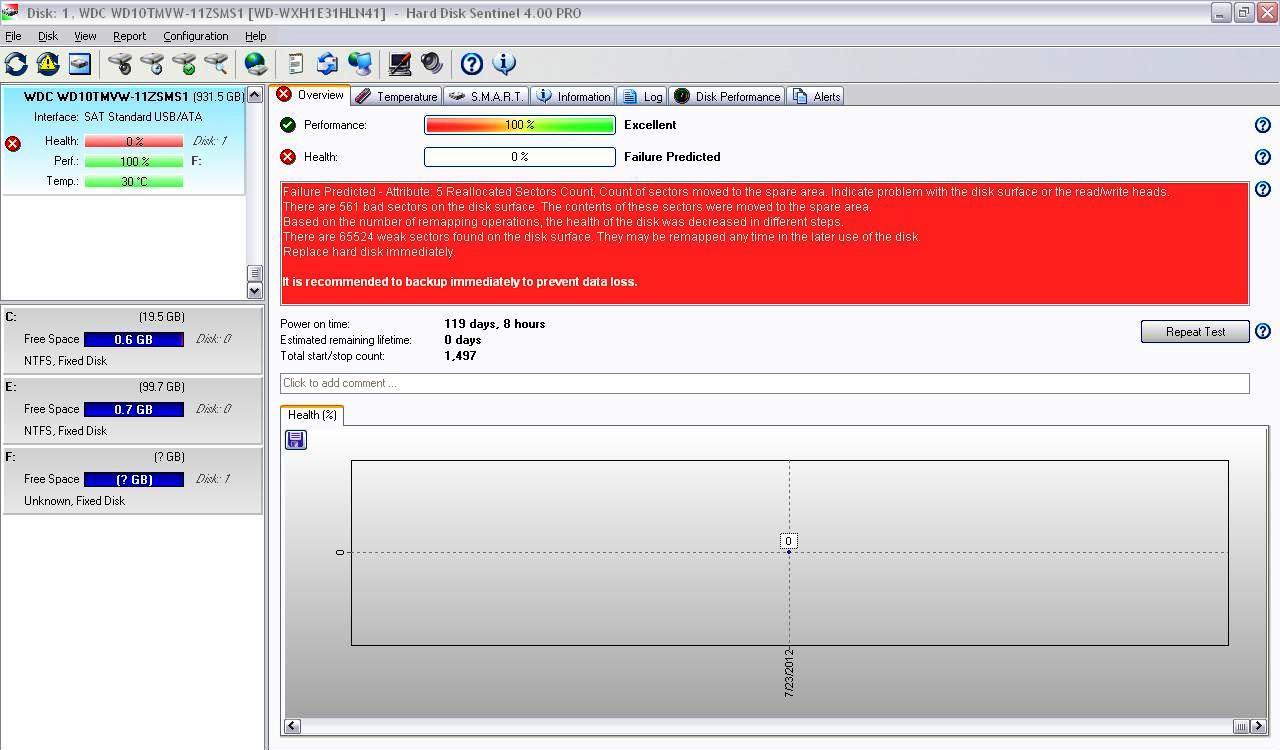The width and height of the screenshot is (1280, 750).
Task: Click the 'Excellent' performance status text
Action: point(650,125)
